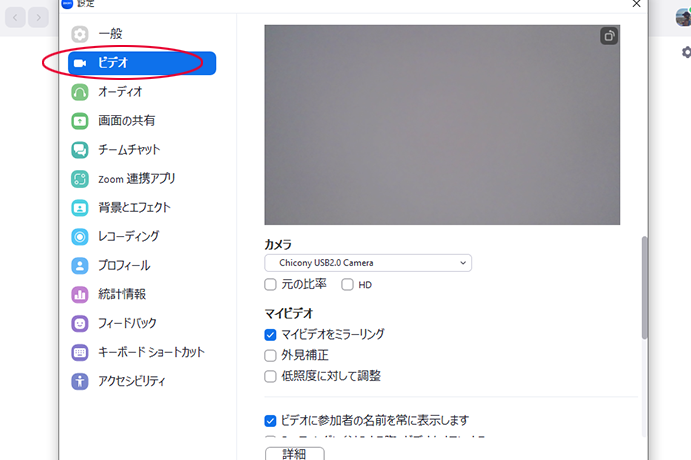Screen dimensions: 691x460
Task: Open the 一般 settings tab
Action: point(142,34)
